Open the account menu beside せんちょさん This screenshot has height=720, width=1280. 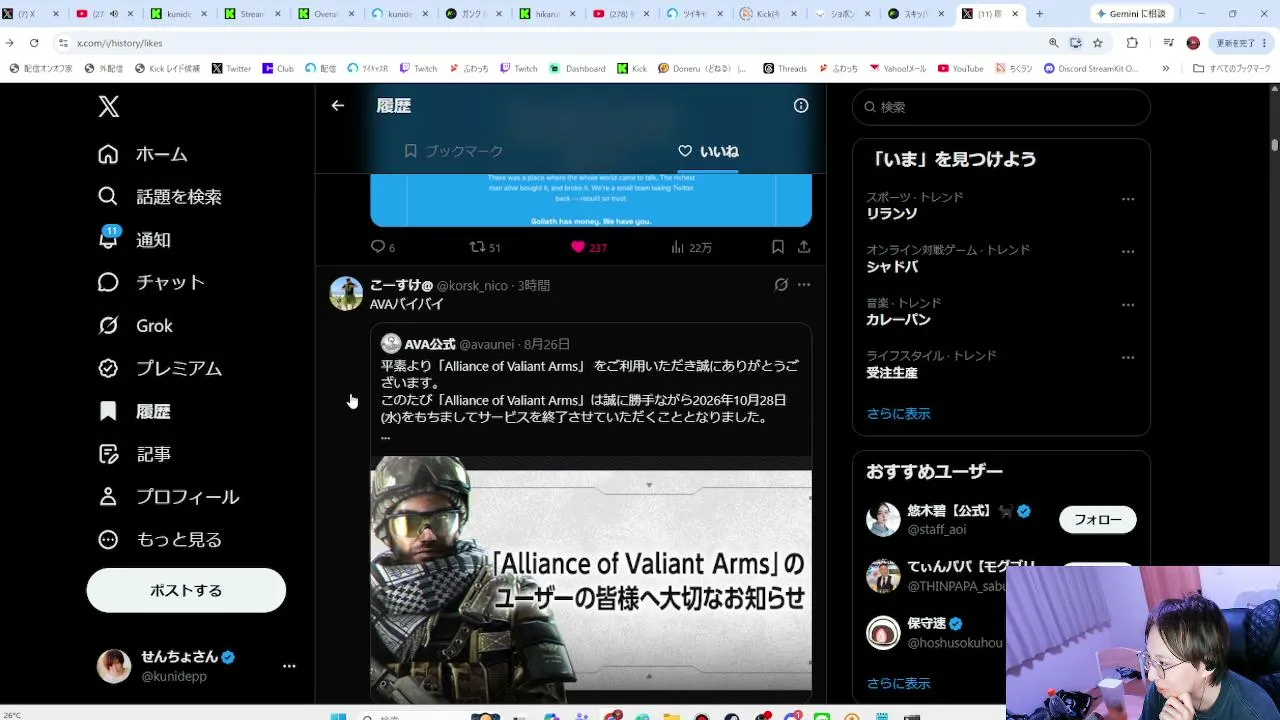click(289, 666)
